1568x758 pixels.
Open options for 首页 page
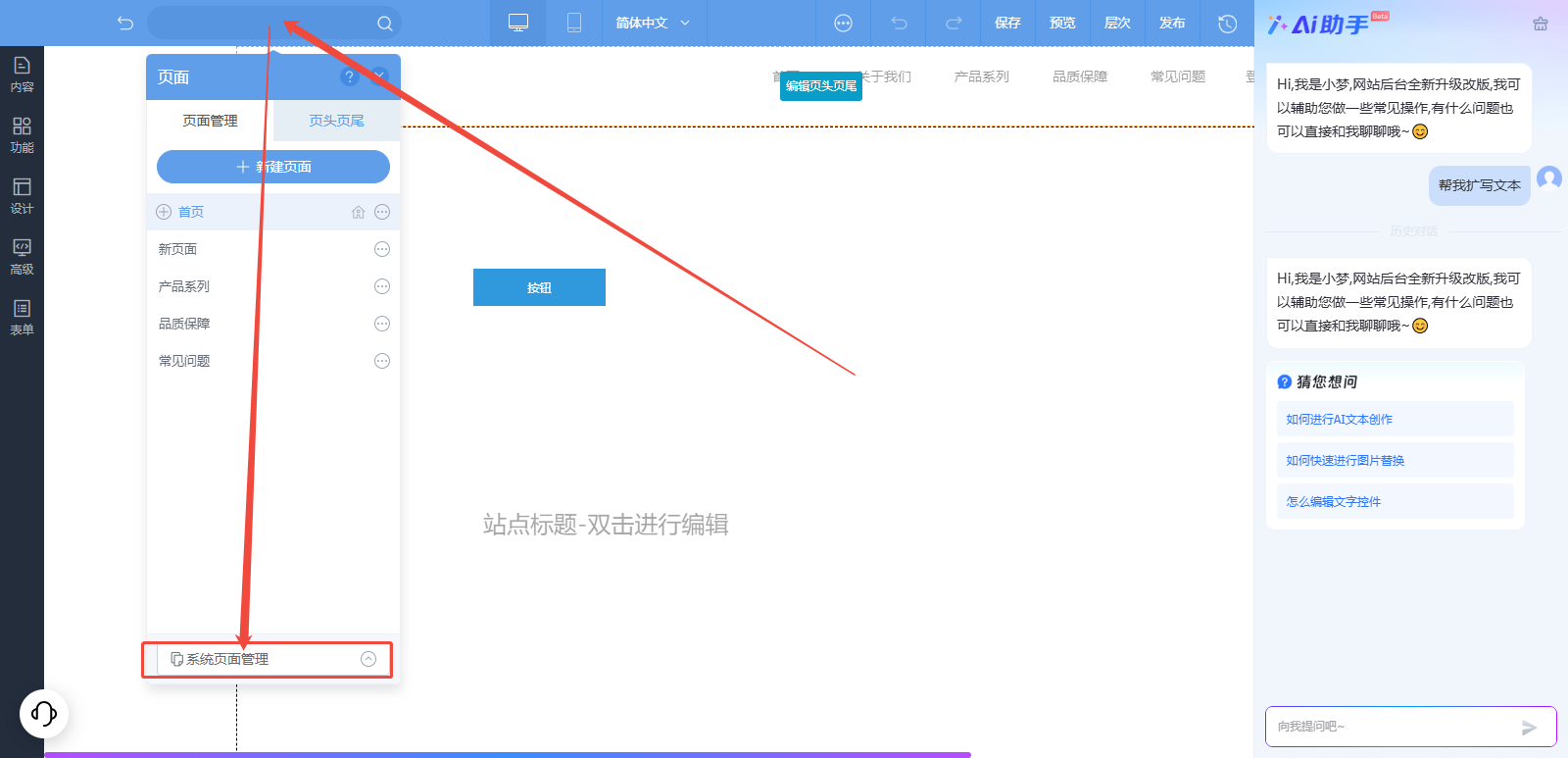[x=382, y=212]
